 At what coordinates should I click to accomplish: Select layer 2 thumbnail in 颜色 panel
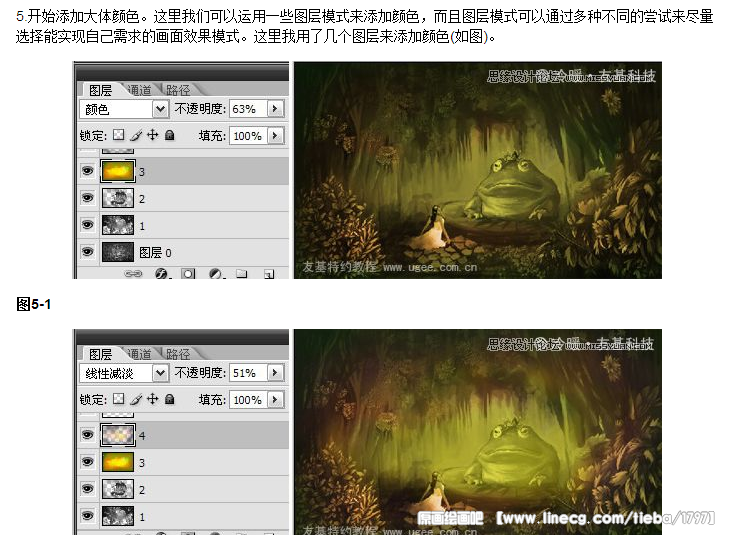tap(118, 198)
